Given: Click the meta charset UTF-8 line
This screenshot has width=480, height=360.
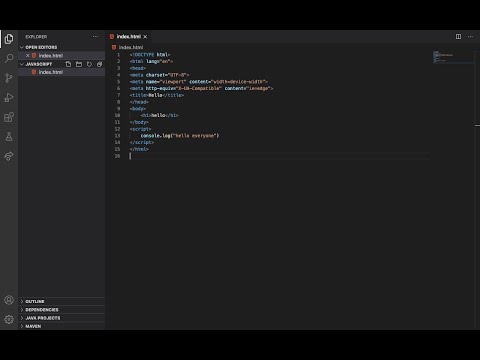Looking at the screenshot, I should point(159,75).
